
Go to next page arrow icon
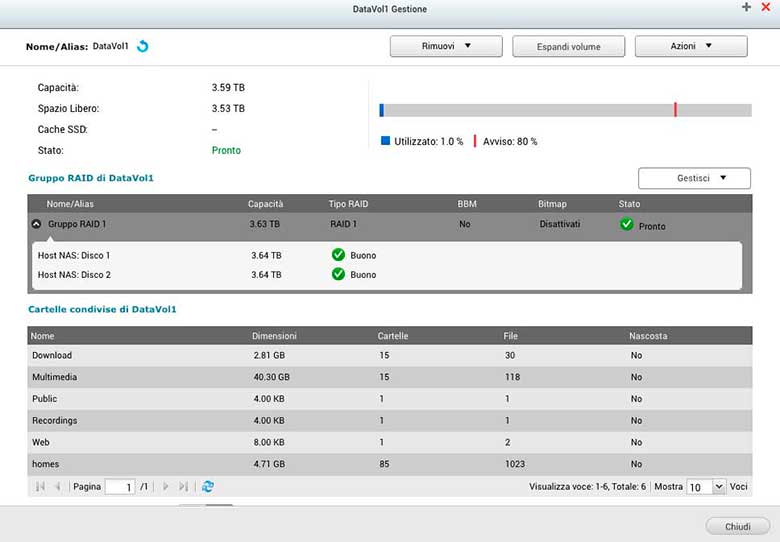click(x=165, y=486)
